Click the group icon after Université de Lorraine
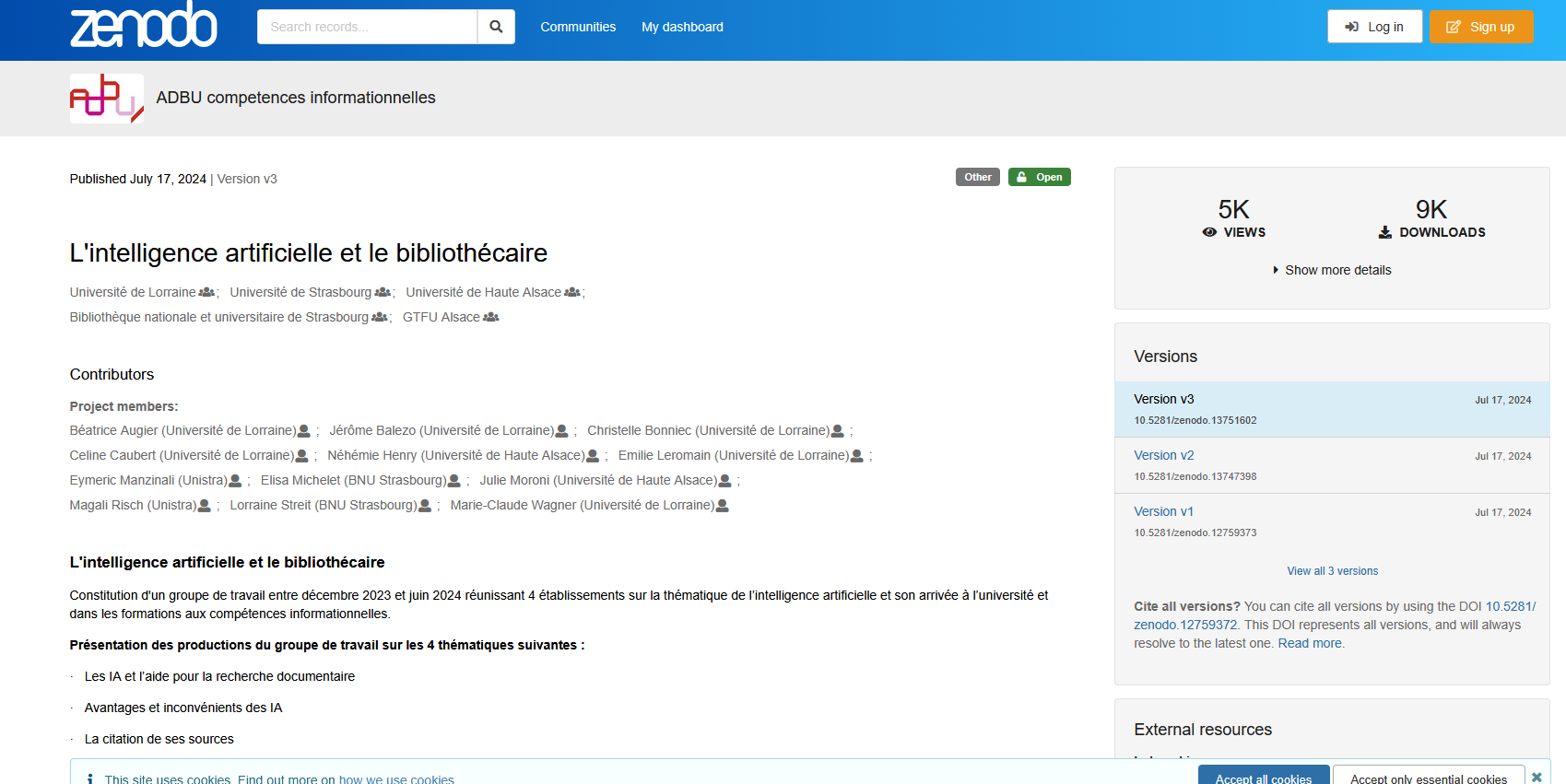Viewport: 1566px width, 784px height. click(206, 292)
